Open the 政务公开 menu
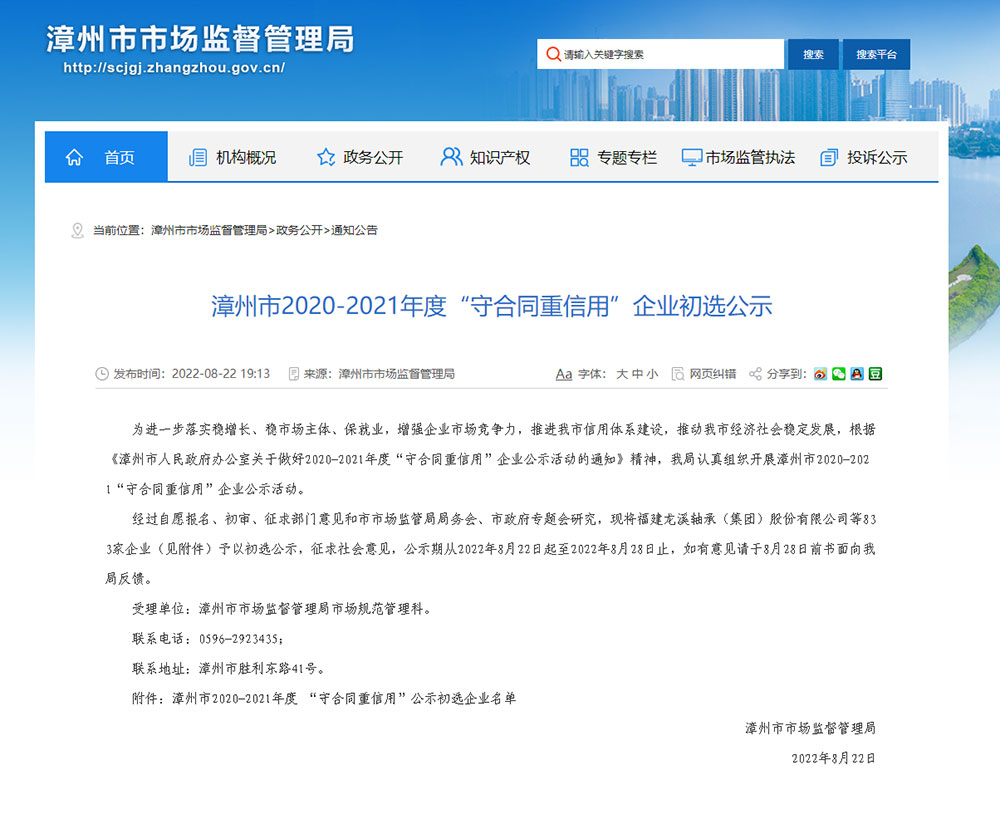The width and height of the screenshot is (1000, 814). pos(360,157)
